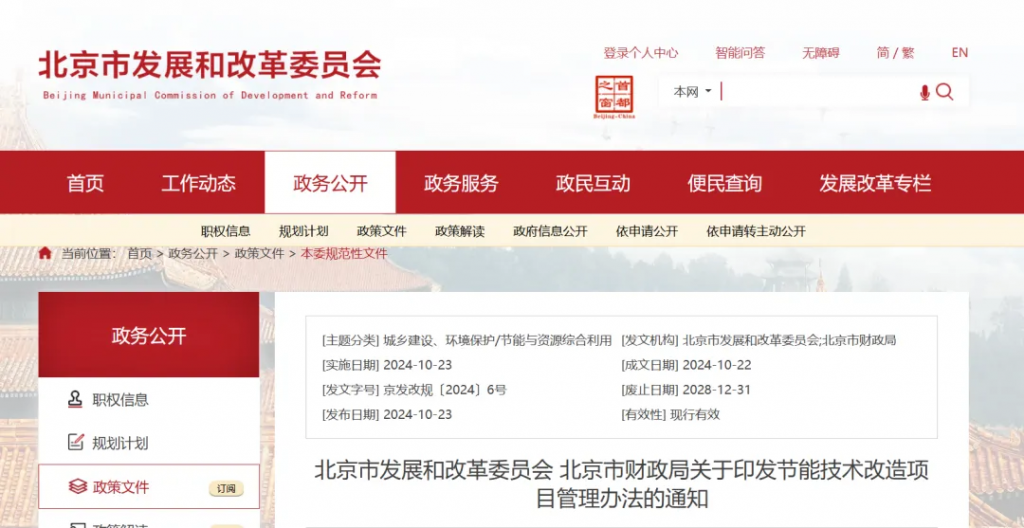Switch site language to EN
1024x528 pixels.
(x=959, y=53)
